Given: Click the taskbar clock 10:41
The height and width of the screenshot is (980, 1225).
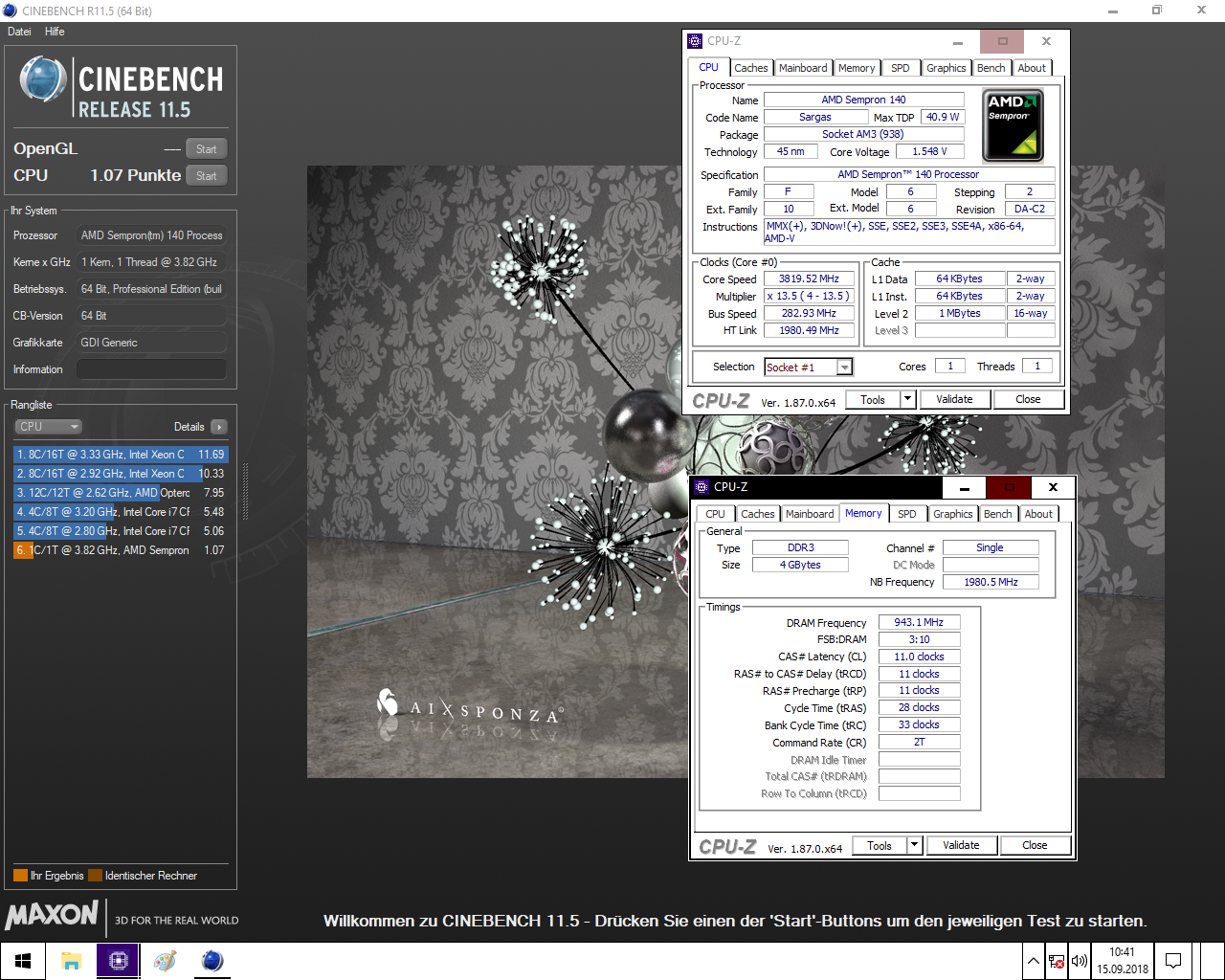Looking at the screenshot, I should (1123, 961).
